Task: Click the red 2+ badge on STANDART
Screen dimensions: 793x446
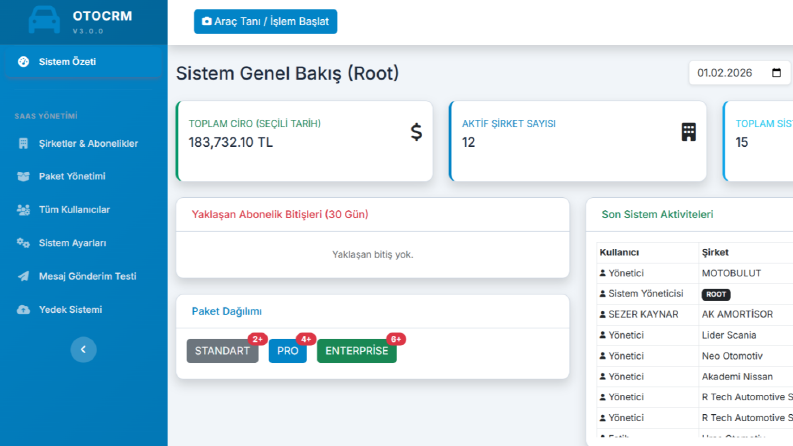Action: (257, 339)
